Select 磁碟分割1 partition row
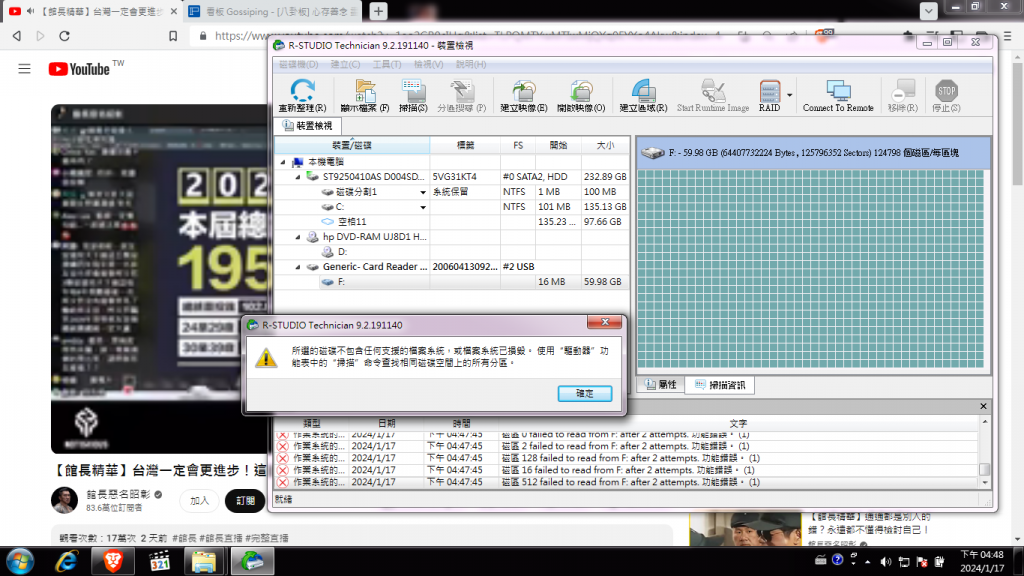Image resolution: width=1024 pixels, height=576 pixels. (x=452, y=192)
